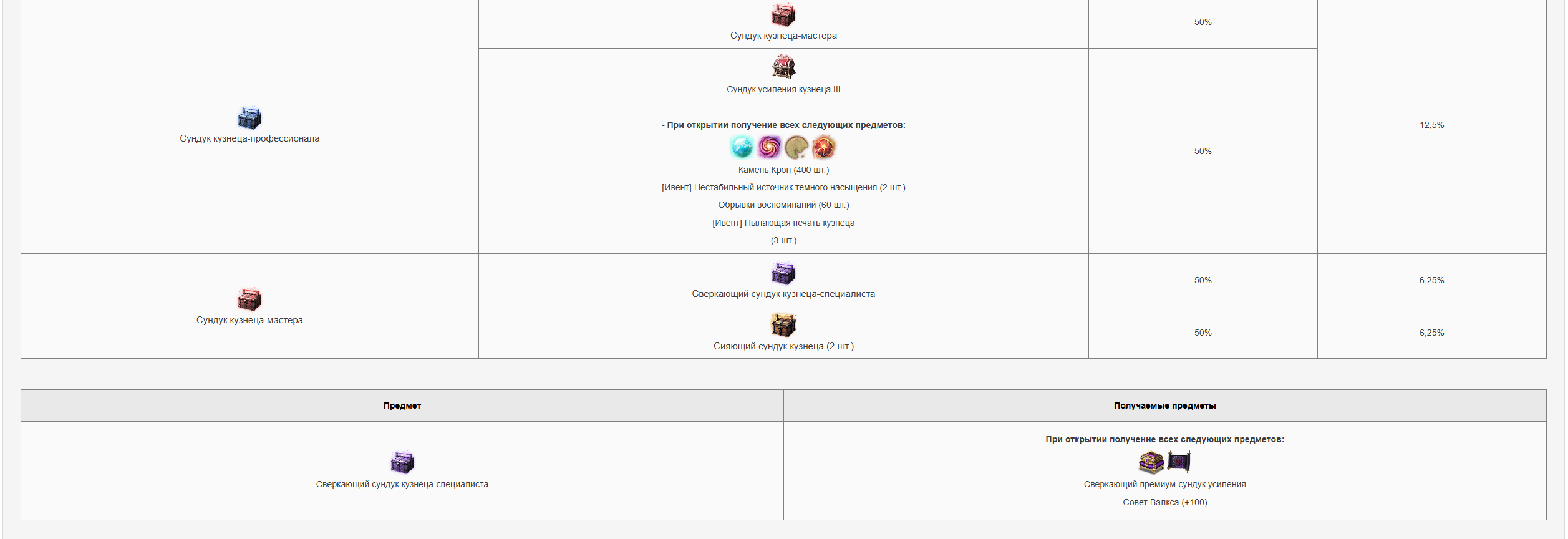Click the Камень Крон (400 шт.) text
The width and height of the screenshot is (1568, 539).
[783, 170]
